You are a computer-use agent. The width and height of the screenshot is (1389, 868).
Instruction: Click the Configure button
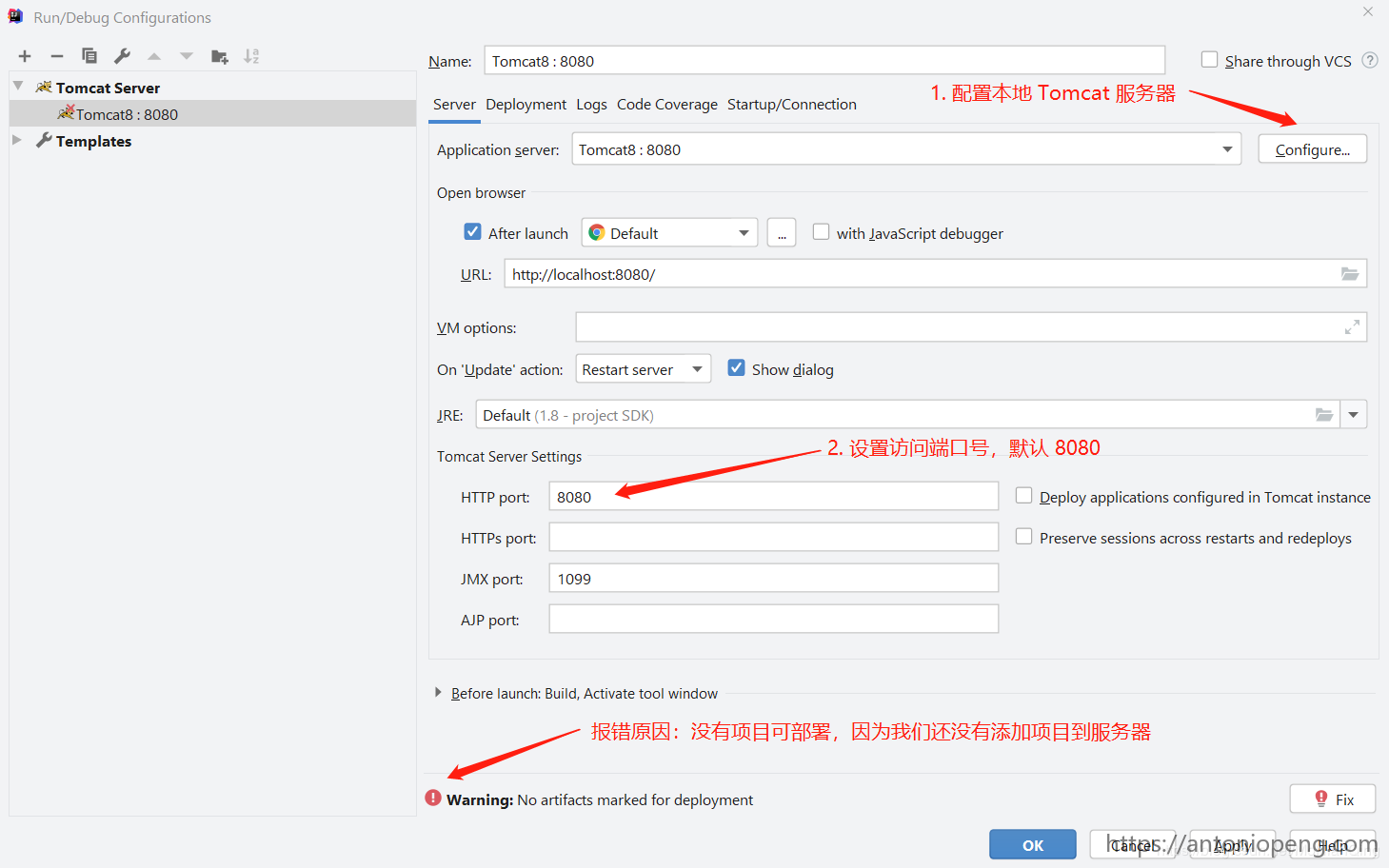[x=1312, y=148]
